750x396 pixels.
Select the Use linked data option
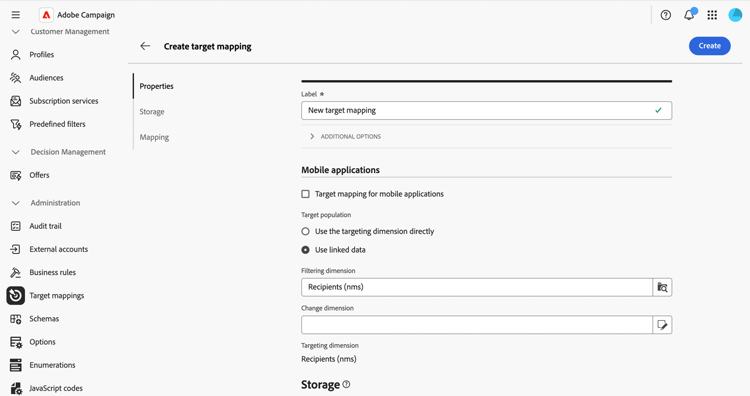pyautogui.click(x=305, y=250)
